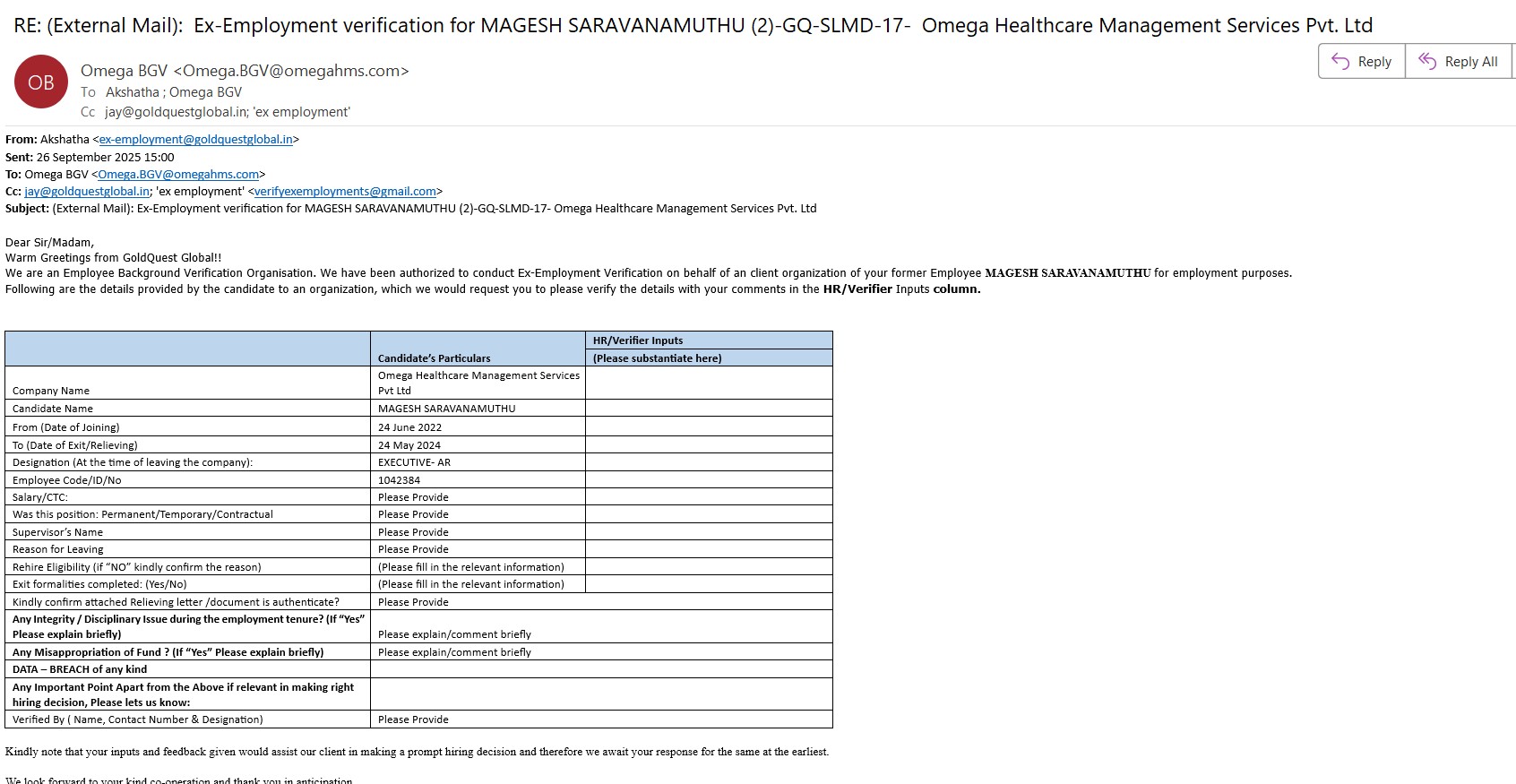Click 'Please Provide' in Reason for Leaving row
This screenshot has height=784, width=1516.
coord(413,549)
